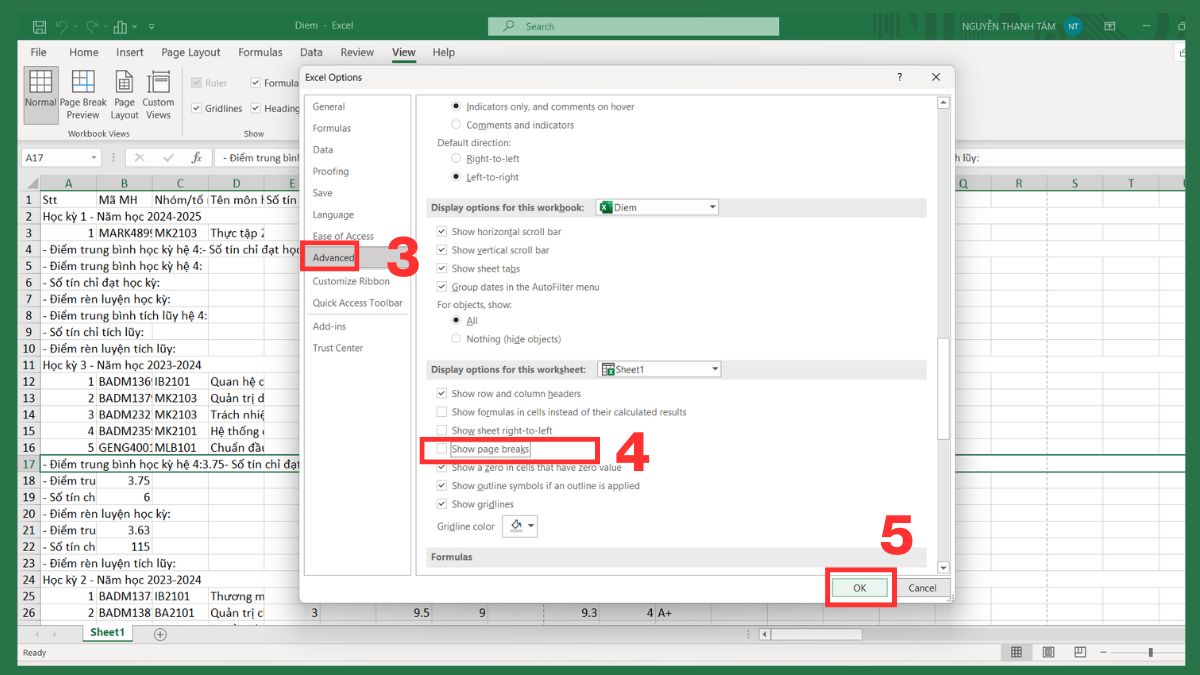Screen dimensions: 1200x675
Task: Open the Insert Function (fx) button
Action: coord(196,157)
